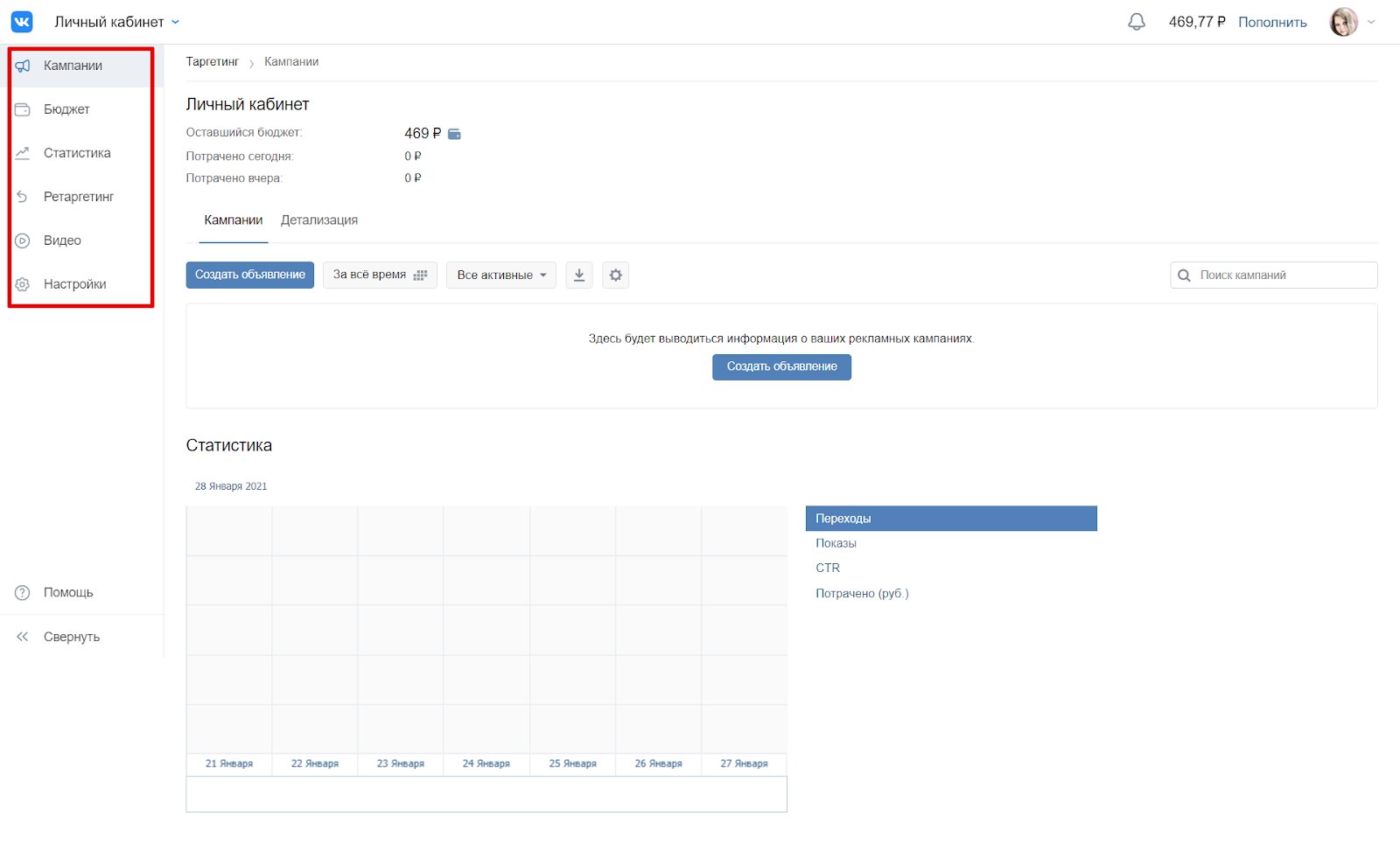Click Пополнить balance link
The width and height of the screenshot is (1400, 865).
pos(1271,22)
